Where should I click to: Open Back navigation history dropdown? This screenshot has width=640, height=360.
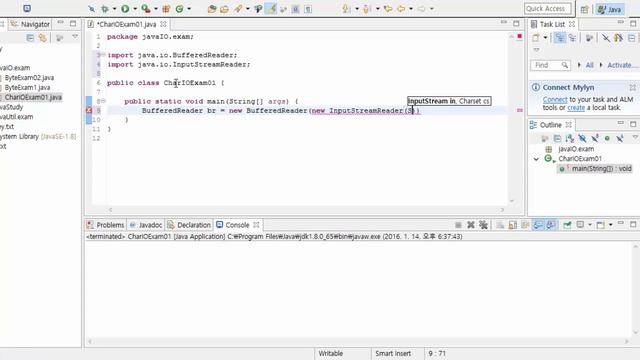pos(411,9)
